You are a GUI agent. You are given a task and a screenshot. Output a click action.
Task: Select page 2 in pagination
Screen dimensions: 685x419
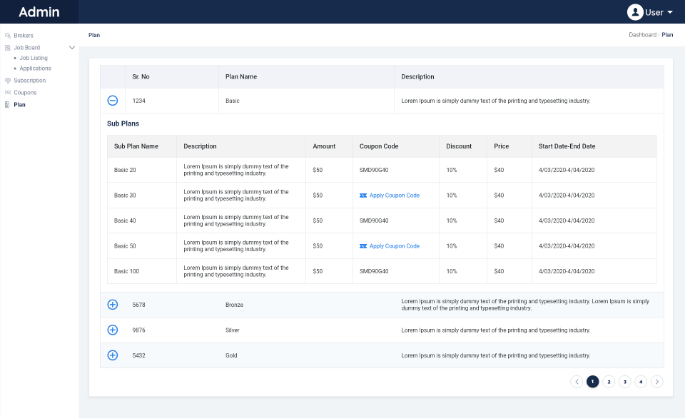tap(609, 381)
